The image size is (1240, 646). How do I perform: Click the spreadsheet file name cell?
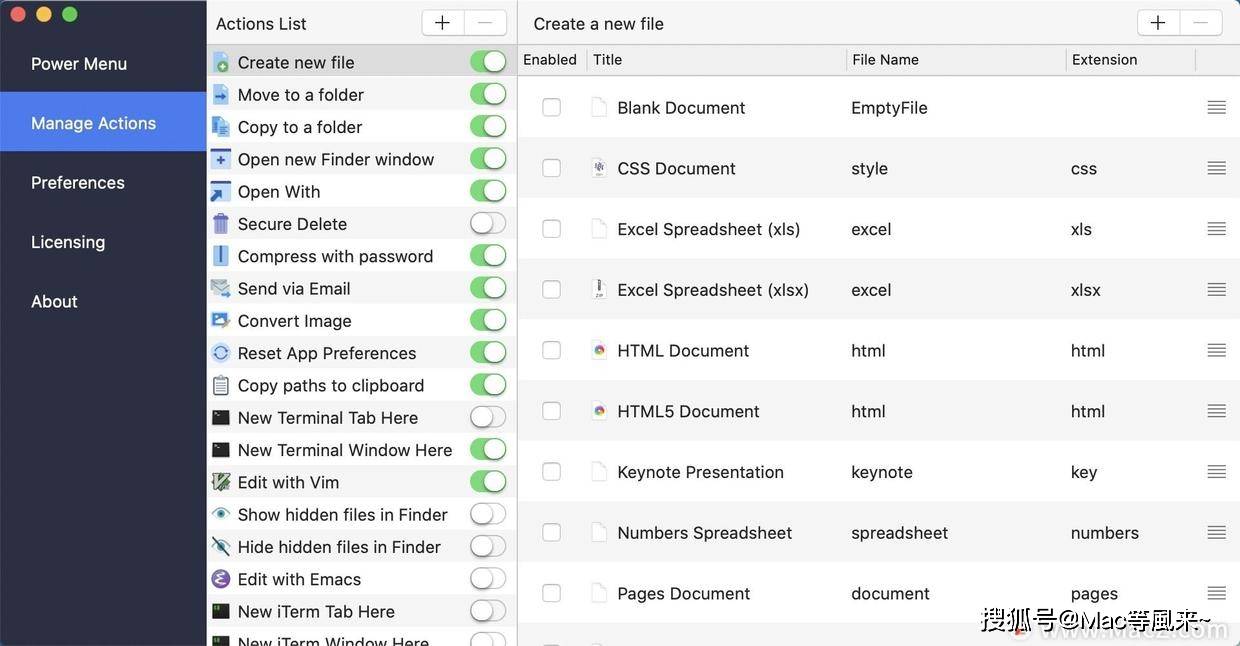tap(899, 533)
